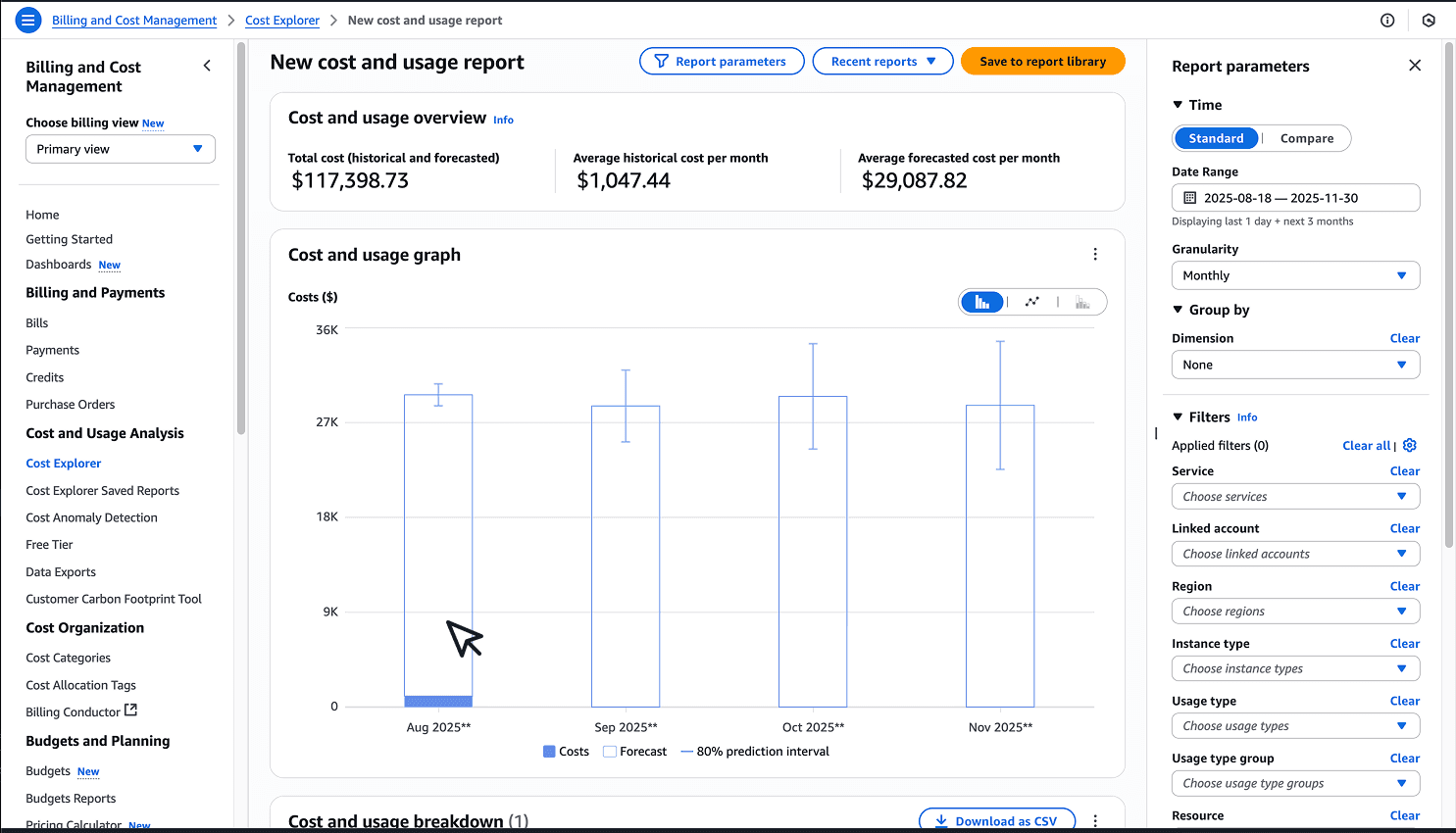Screen dimensions: 1456x833
Task: Open the hexagon settings icon in top bar
Action: (1429, 20)
